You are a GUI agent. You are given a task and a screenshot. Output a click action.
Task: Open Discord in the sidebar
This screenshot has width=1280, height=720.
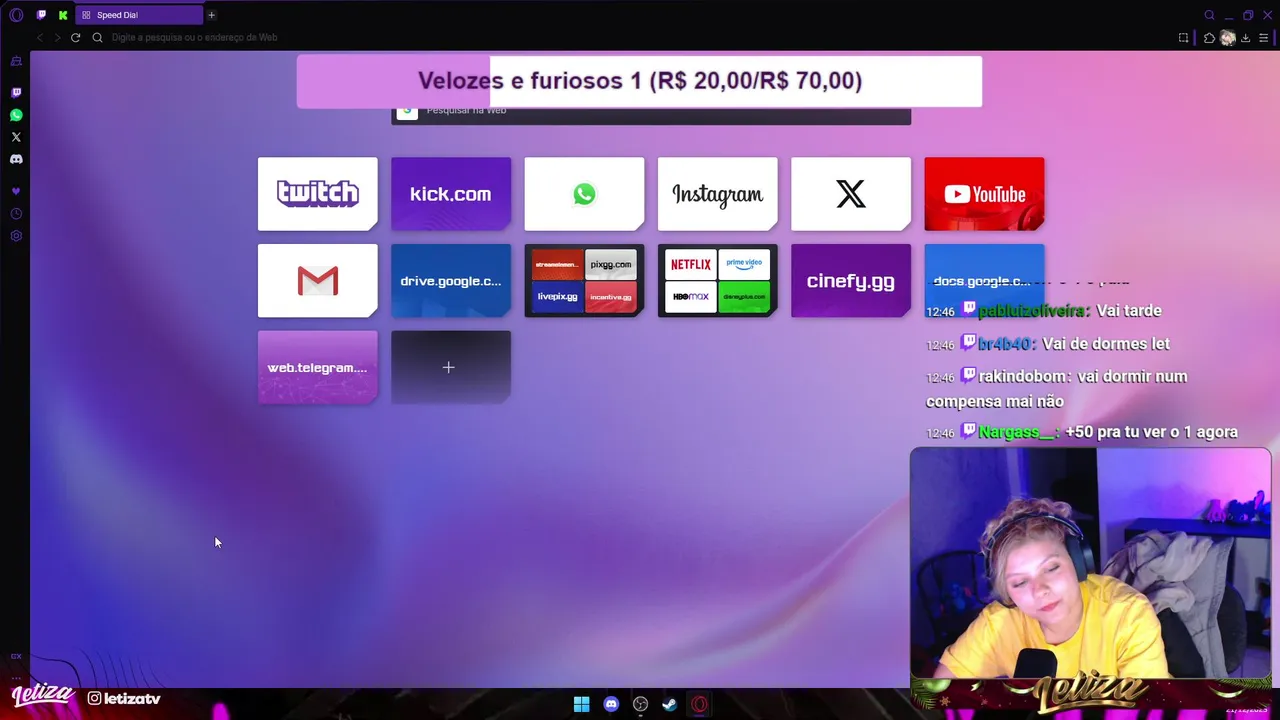point(16,159)
